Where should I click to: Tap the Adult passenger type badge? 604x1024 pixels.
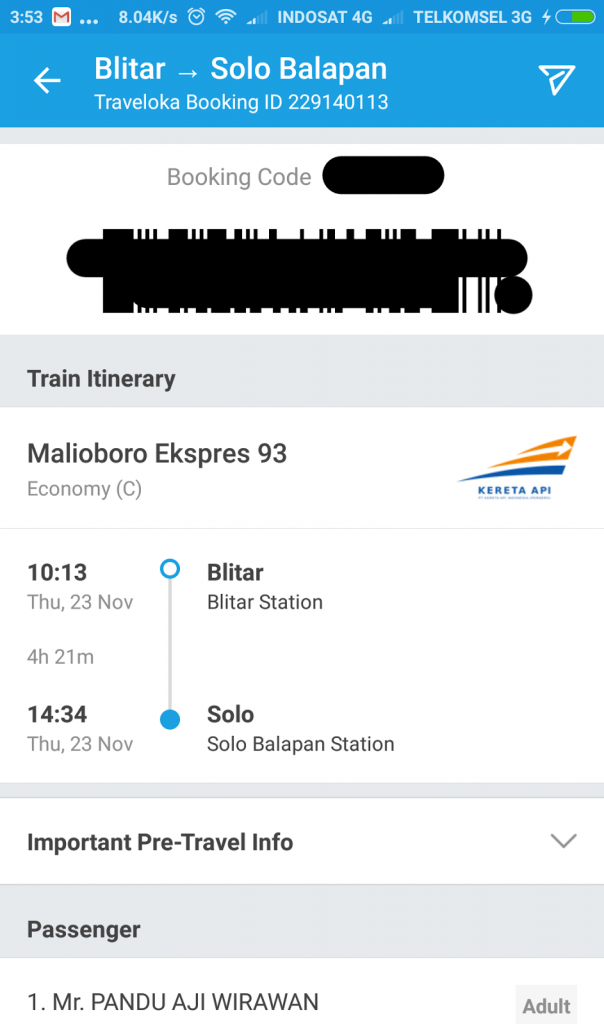click(546, 1005)
